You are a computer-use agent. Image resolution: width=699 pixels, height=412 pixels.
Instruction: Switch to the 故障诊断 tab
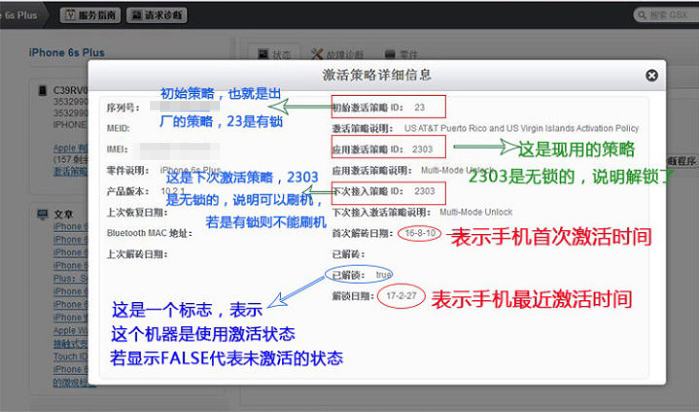point(338,54)
